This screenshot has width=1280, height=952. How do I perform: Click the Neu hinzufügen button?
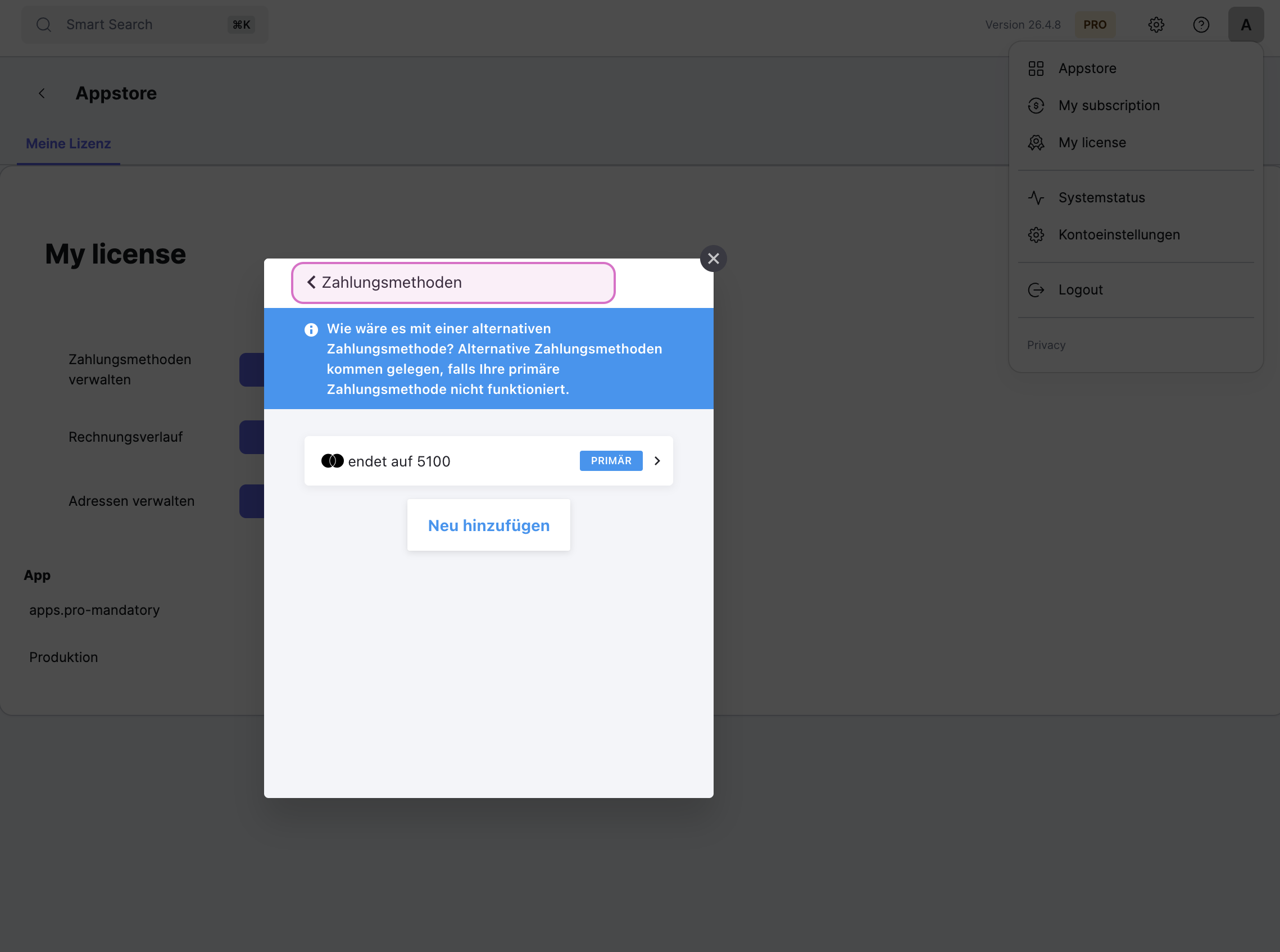[x=488, y=525]
